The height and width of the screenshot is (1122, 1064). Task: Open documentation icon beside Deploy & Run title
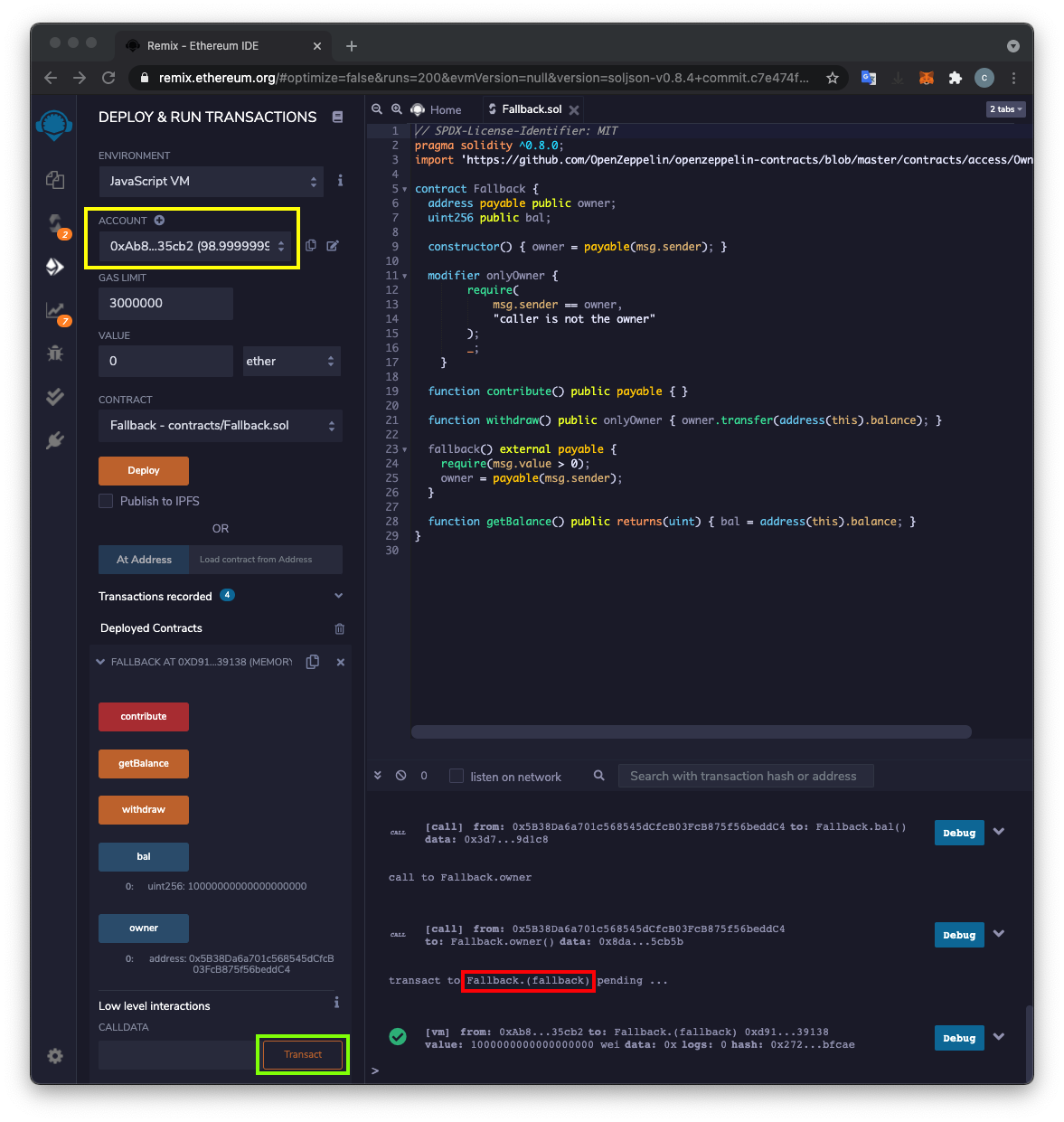point(337,117)
